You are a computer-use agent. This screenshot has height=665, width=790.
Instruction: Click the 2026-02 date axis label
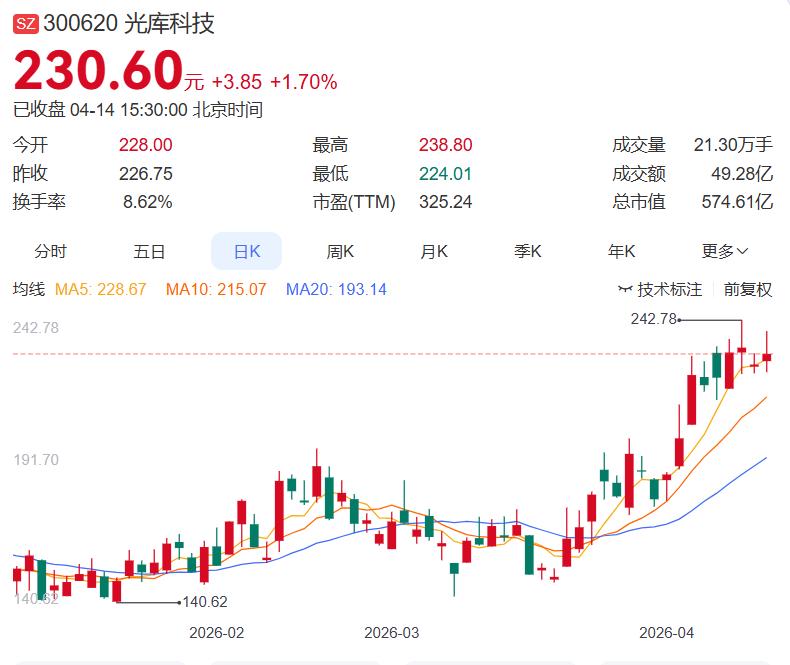(217, 633)
